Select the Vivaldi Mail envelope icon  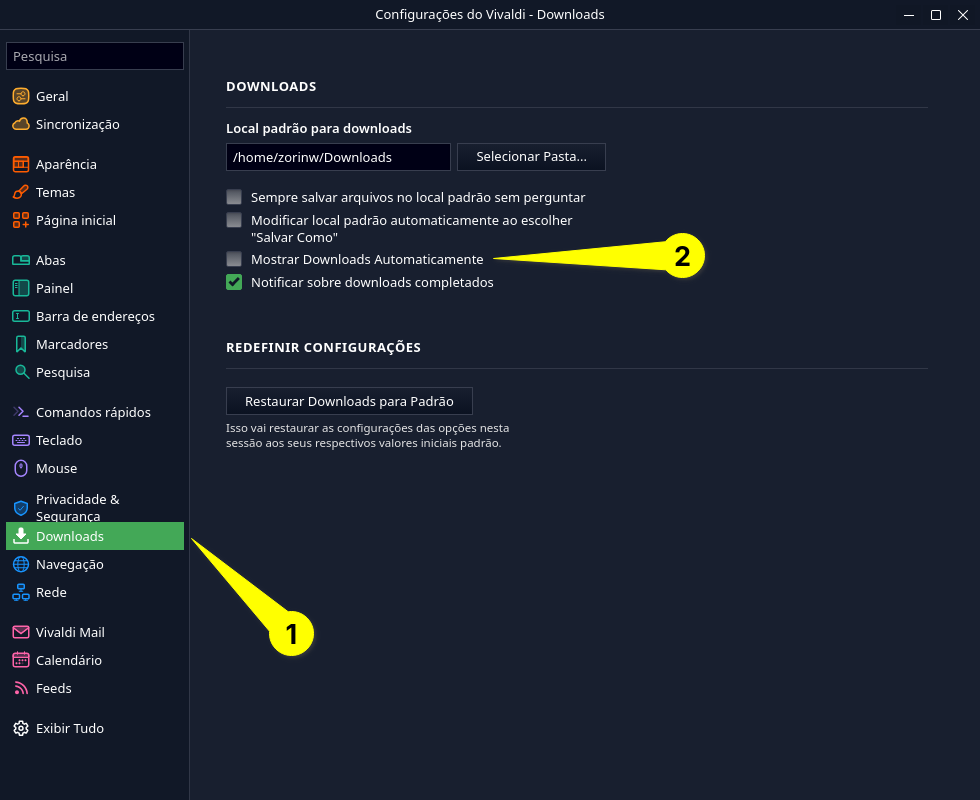point(20,632)
